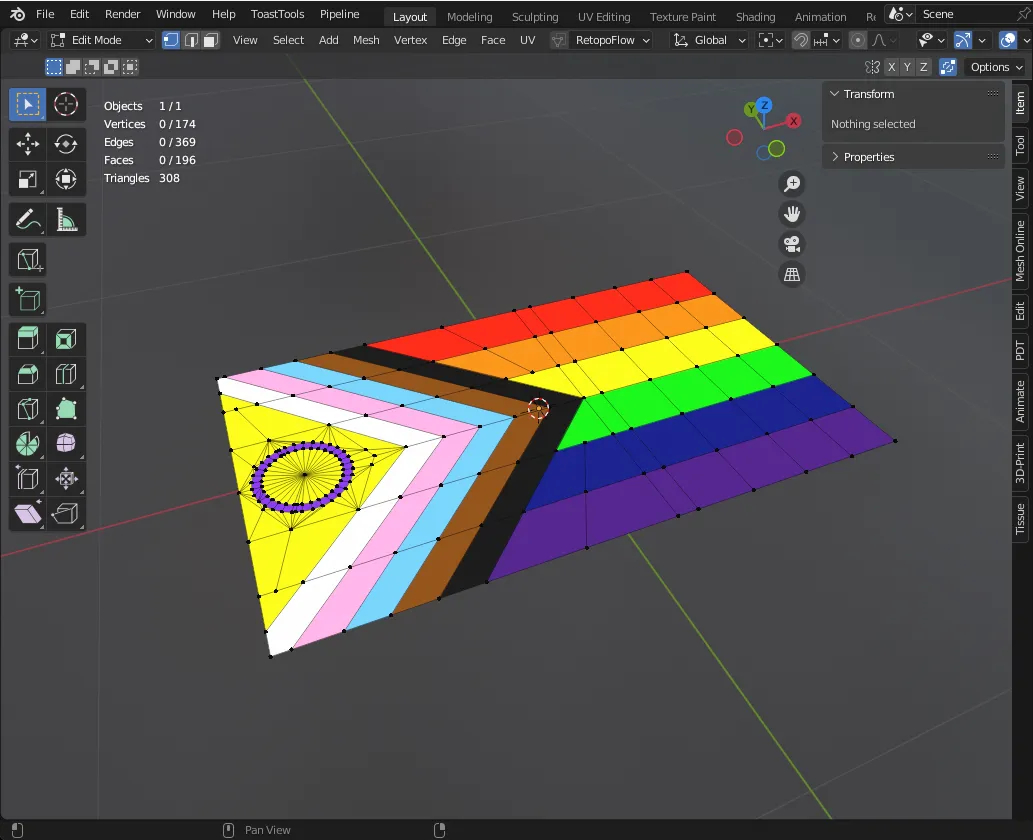The width and height of the screenshot is (1033, 840).
Task: Toggle proportional editing
Action: pos(858,40)
